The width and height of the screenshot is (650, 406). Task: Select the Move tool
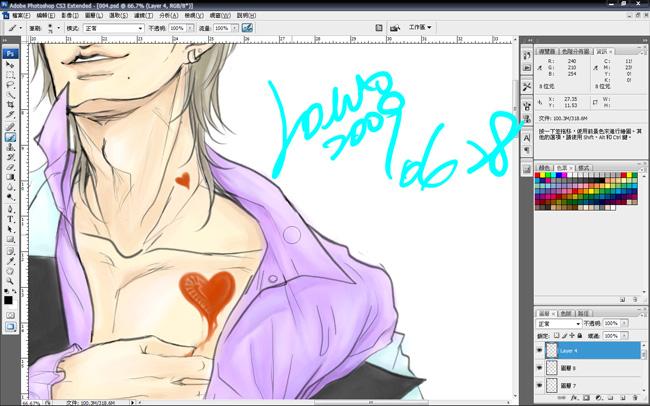pyautogui.click(x=10, y=65)
